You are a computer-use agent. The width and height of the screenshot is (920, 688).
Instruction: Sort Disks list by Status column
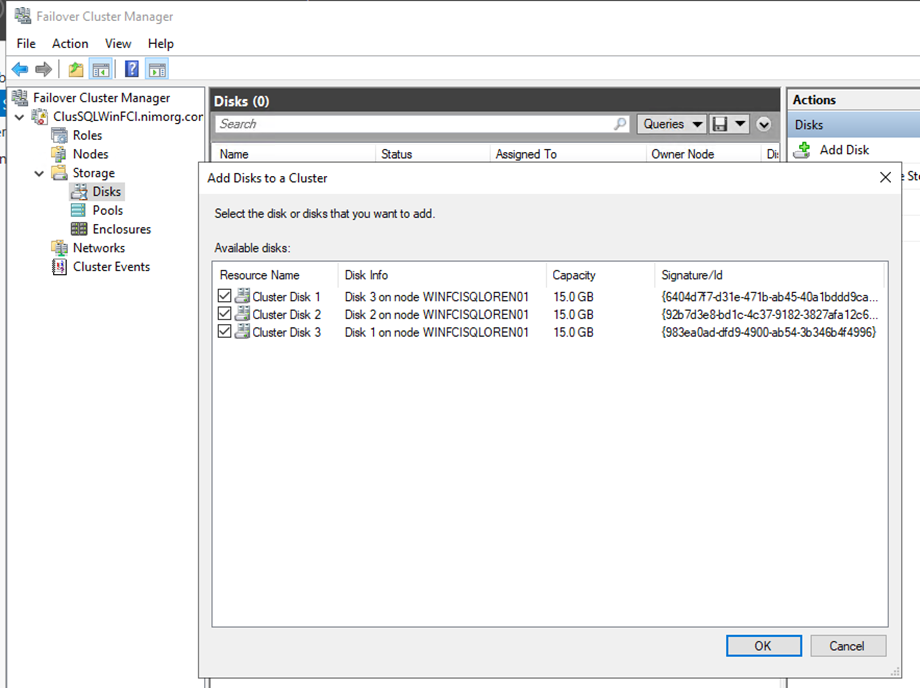coord(432,154)
